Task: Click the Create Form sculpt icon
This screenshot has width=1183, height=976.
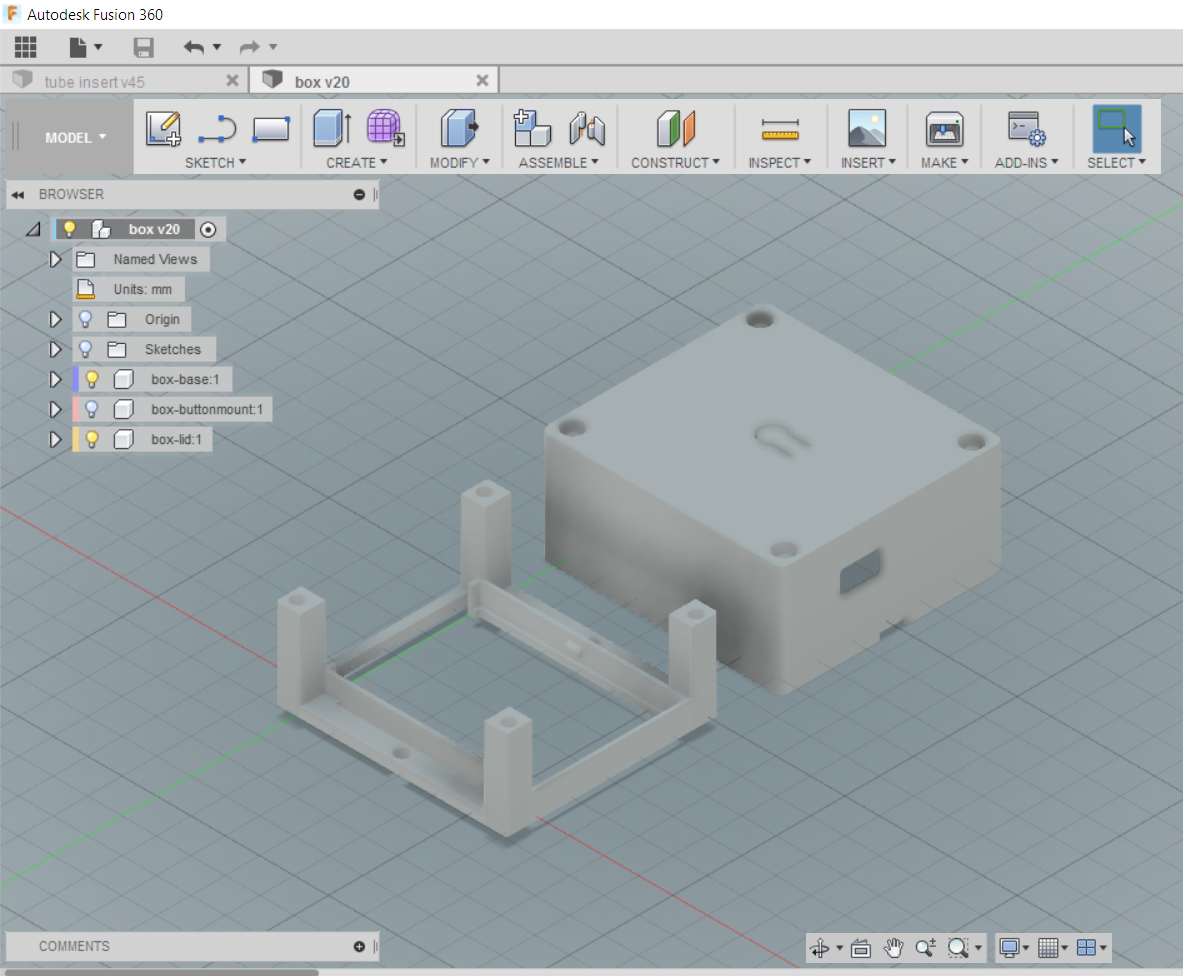Action: [x=386, y=127]
